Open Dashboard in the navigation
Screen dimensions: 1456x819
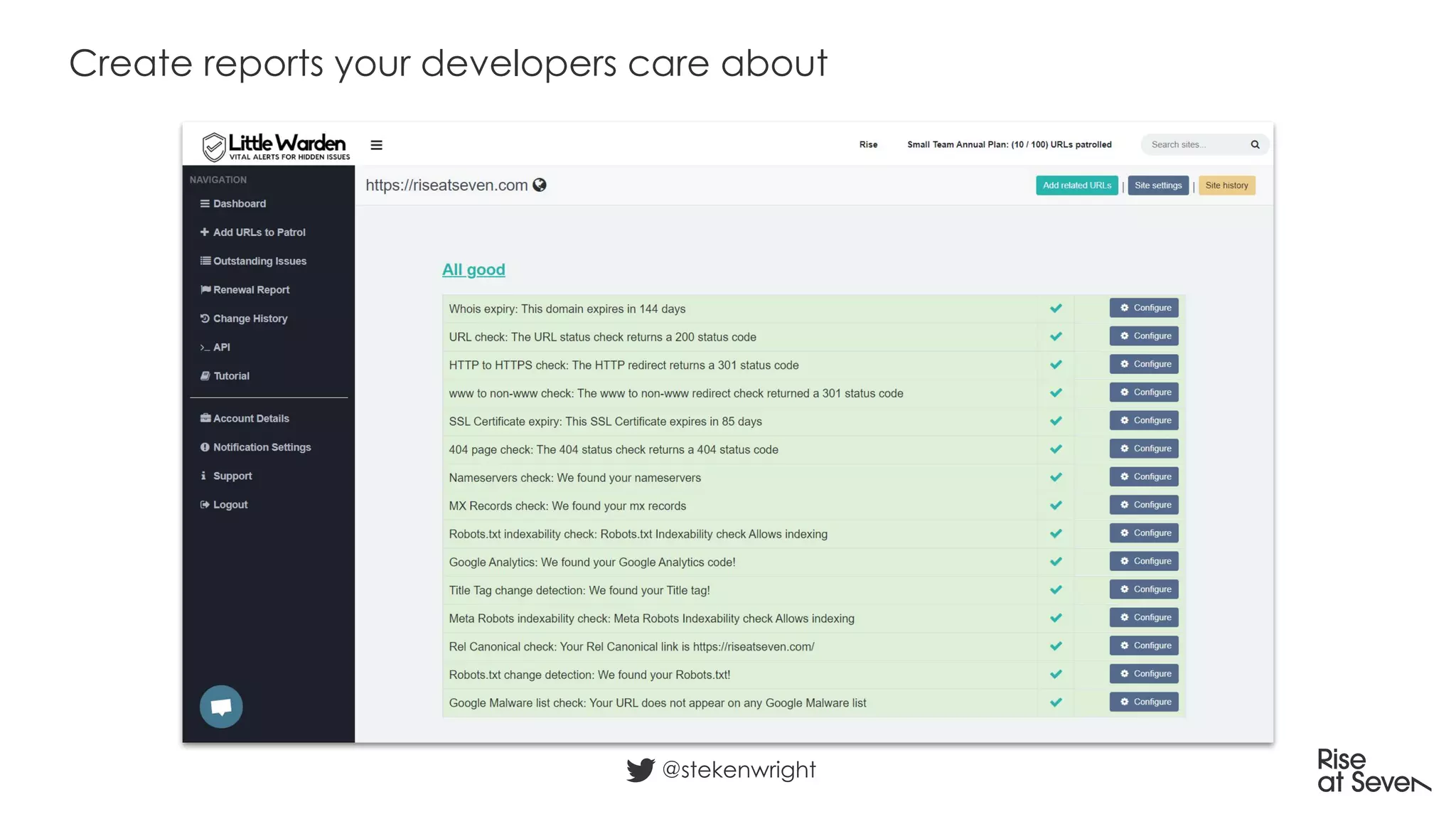[x=233, y=203]
